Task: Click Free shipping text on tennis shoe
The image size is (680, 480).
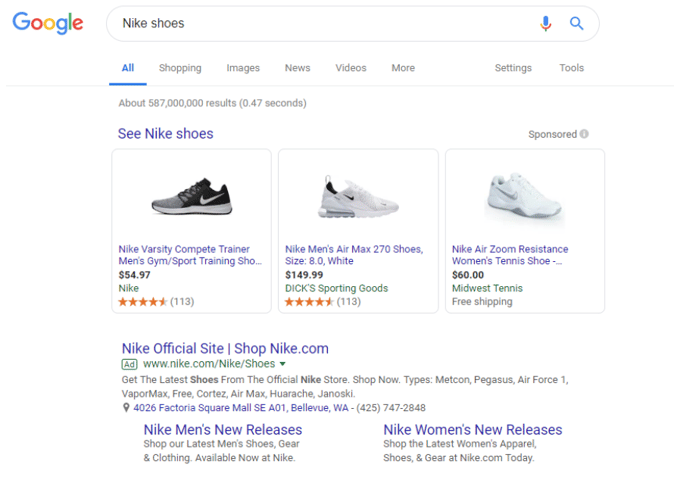Action: pos(482,302)
